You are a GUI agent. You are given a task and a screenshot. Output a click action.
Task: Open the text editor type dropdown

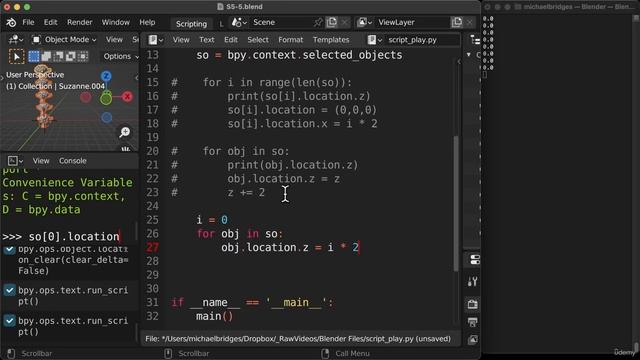pyautogui.click(x=156, y=40)
